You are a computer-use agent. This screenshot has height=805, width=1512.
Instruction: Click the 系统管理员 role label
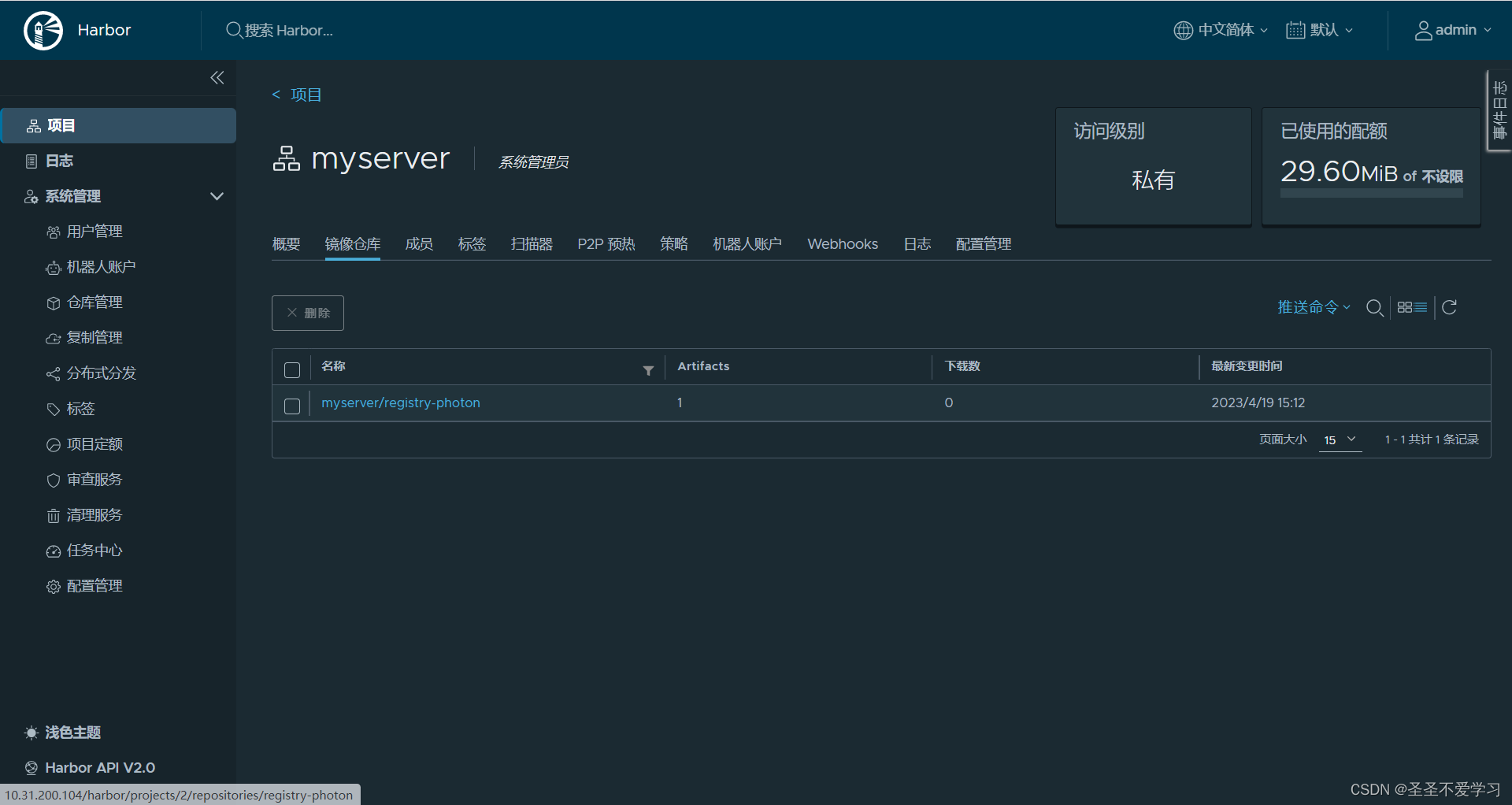coord(533,162)
